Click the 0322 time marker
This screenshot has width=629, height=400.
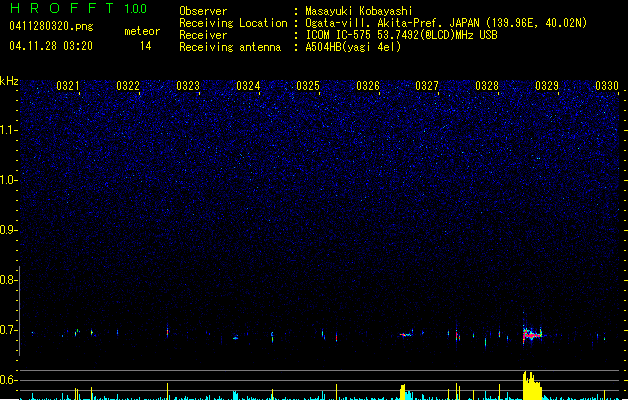click(128, 86)
